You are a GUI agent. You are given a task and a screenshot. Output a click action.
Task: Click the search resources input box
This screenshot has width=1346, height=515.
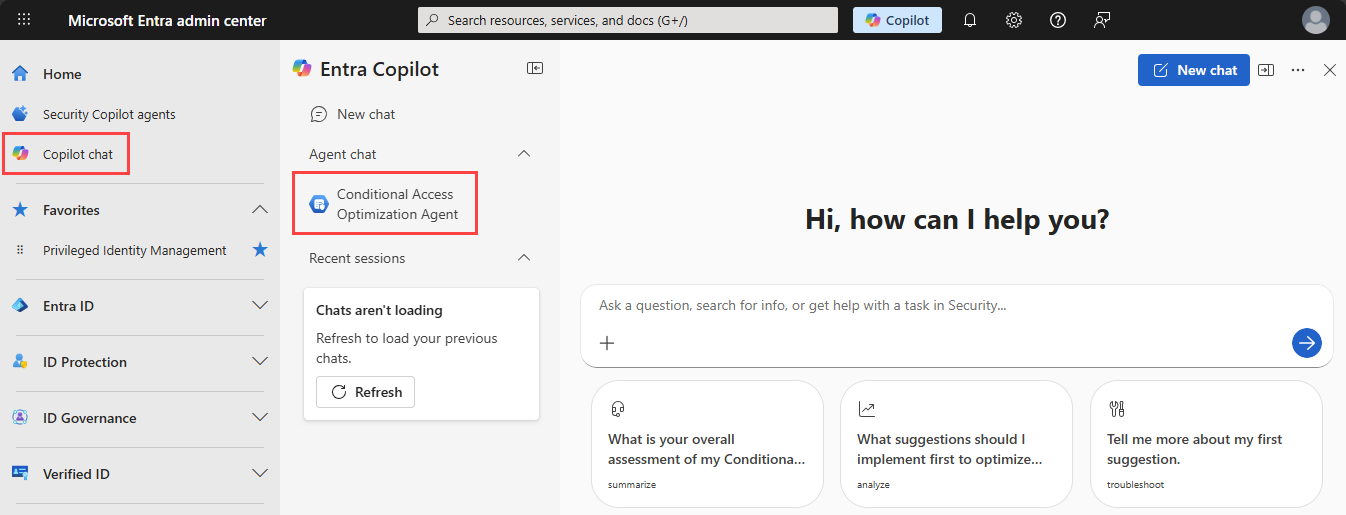(x=627, y=20)
